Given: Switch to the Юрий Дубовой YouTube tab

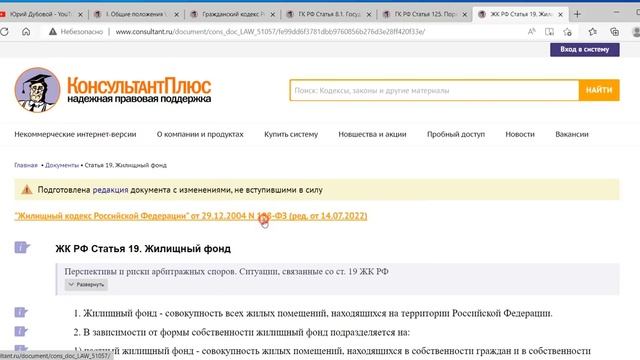Looking at the screenshot, I should (x=39, y=14).
